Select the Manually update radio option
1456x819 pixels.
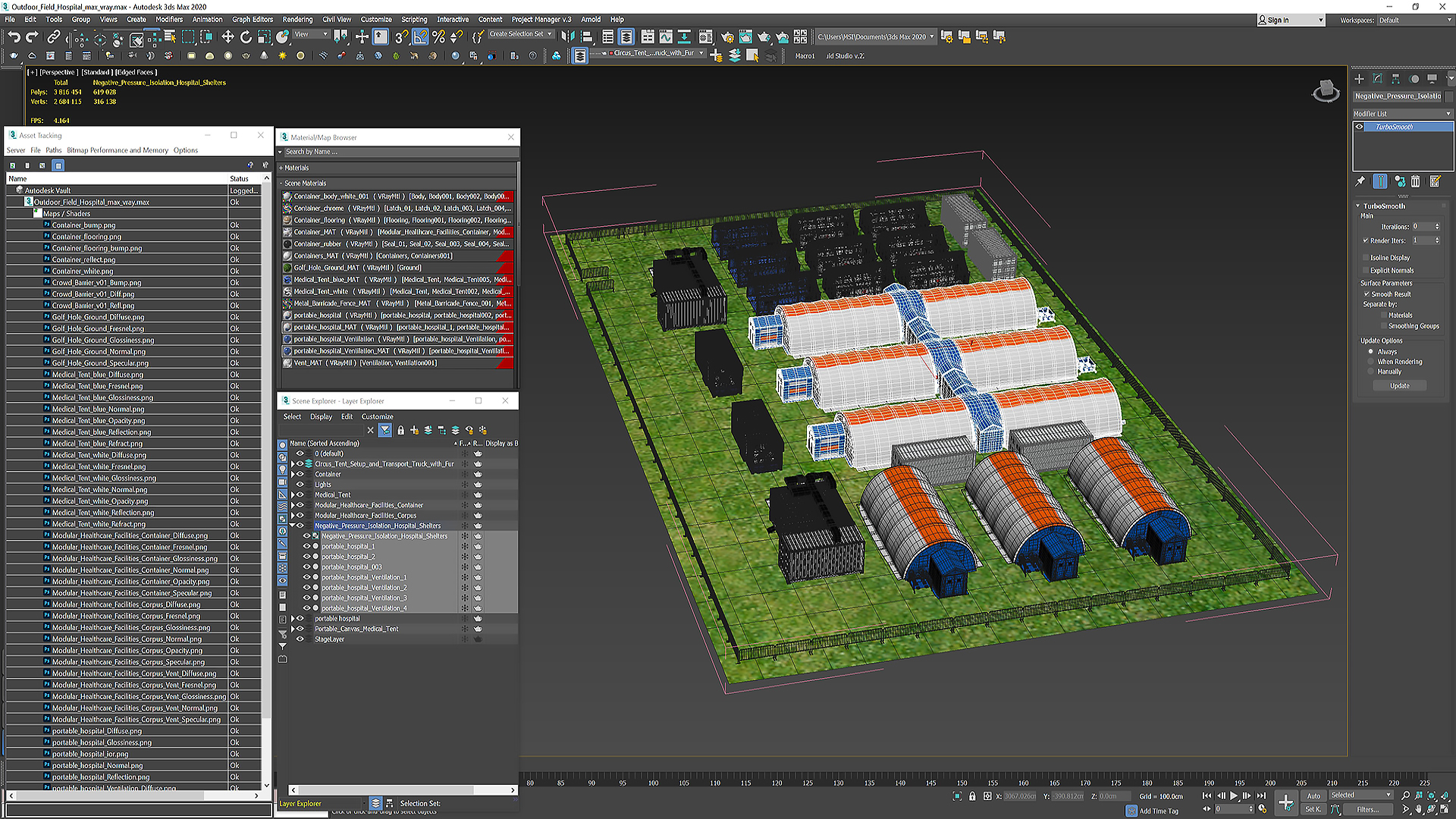pos(1371,372)
